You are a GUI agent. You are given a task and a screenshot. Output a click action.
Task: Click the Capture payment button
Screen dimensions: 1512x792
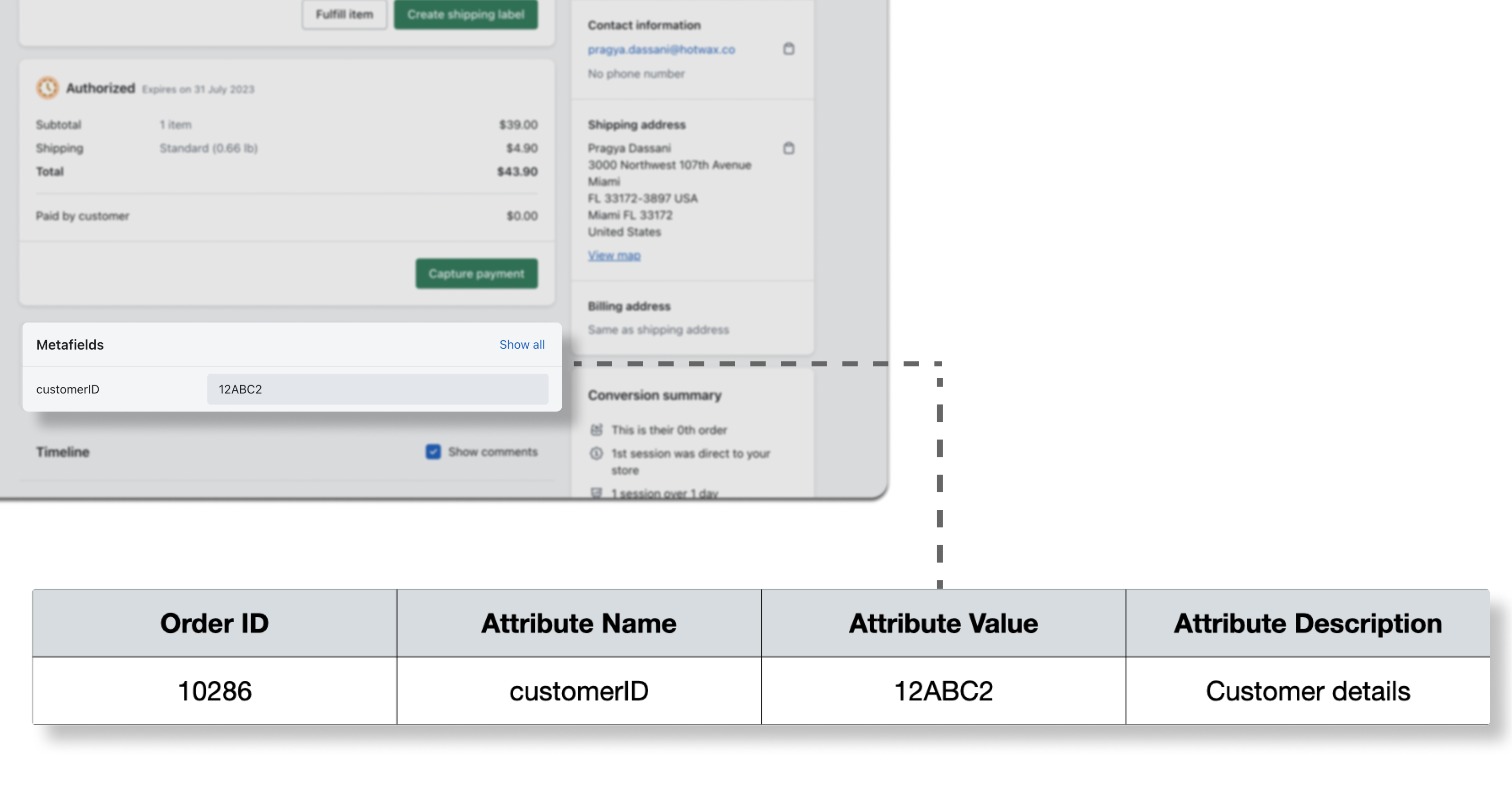point(476,273)
